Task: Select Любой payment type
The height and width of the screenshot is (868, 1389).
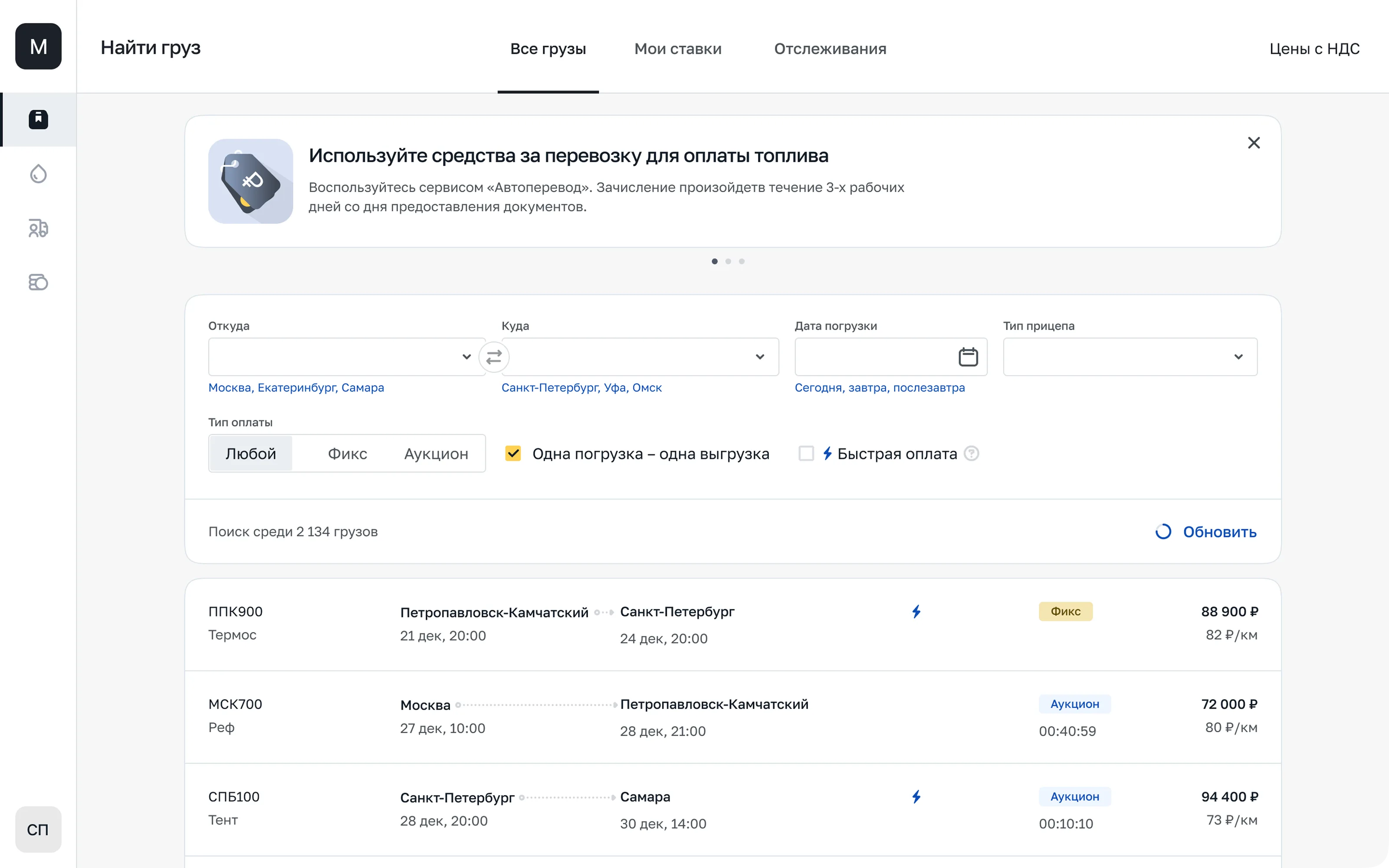Action: click(x=251, y=453)
